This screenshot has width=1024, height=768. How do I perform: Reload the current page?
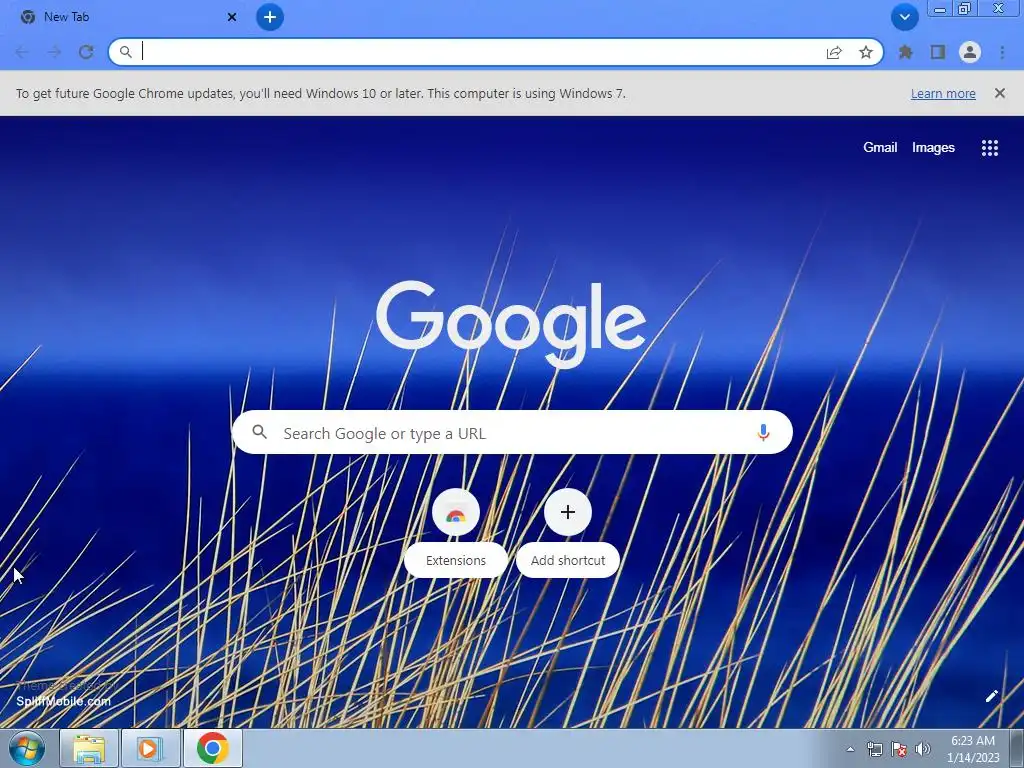(86, 52)
